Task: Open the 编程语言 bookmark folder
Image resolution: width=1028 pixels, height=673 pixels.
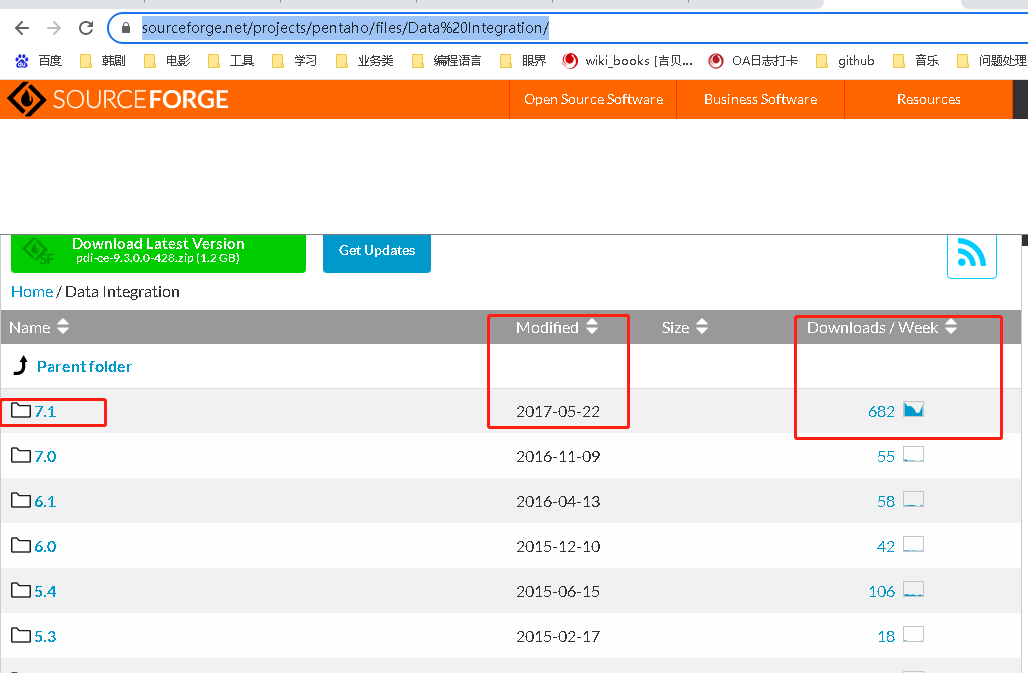Action: click(446, 61)
